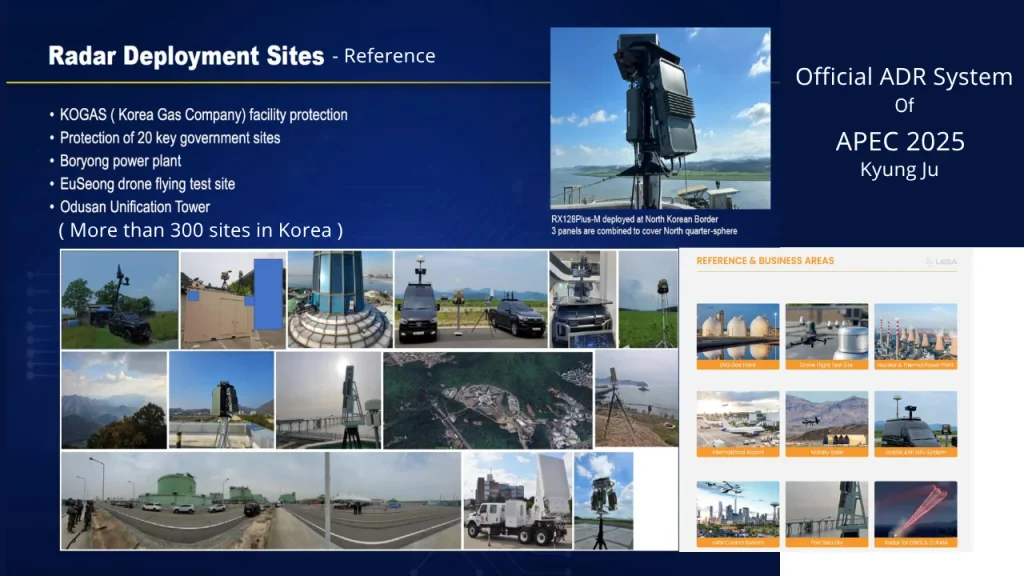This screenshot has width=1024, height=576.
Task: Click the large RX128Plus-M radar photo
Action: tap(660, 118)
